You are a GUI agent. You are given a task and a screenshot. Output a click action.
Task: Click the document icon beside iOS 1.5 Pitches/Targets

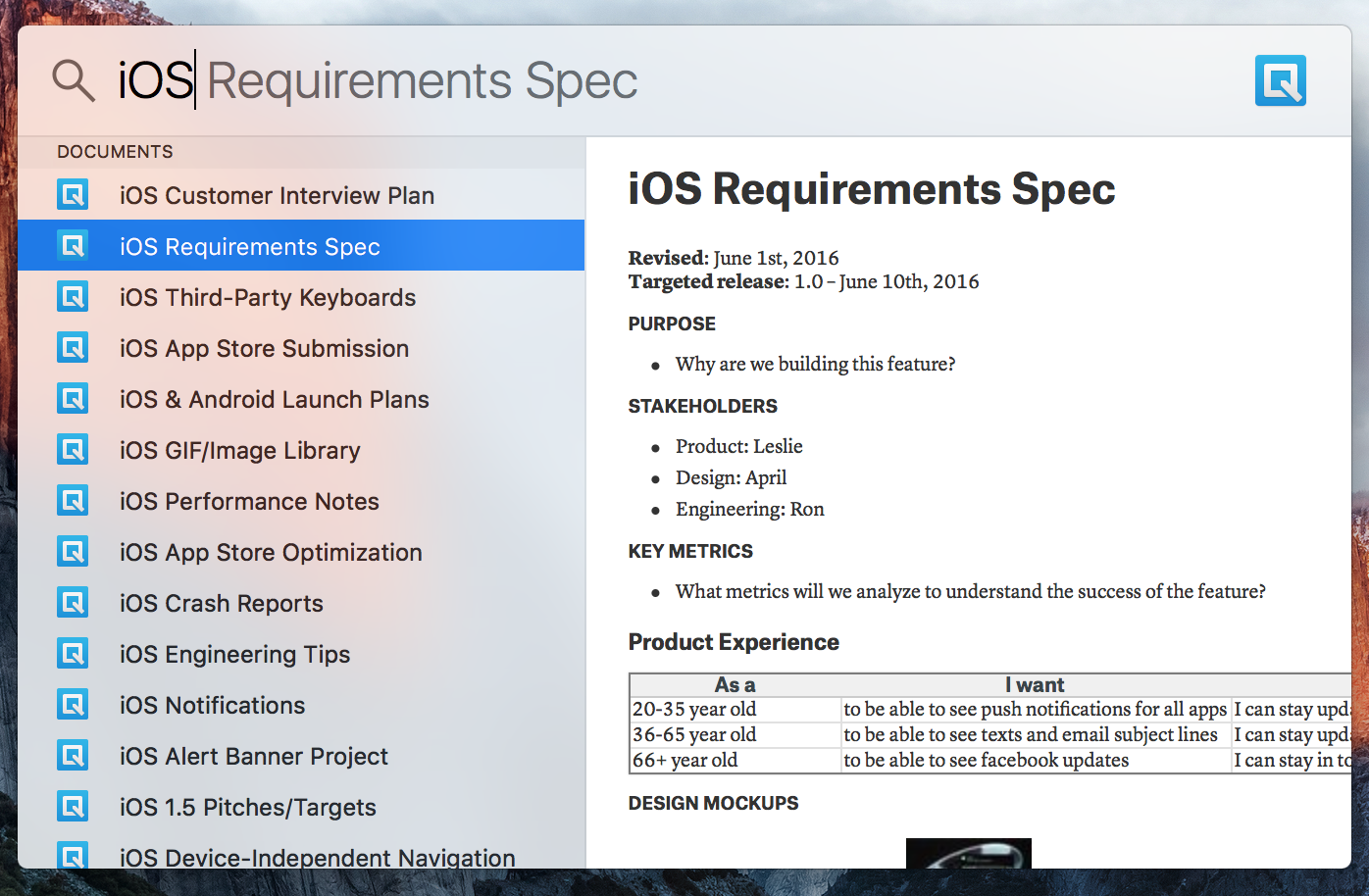coord(73,807)
